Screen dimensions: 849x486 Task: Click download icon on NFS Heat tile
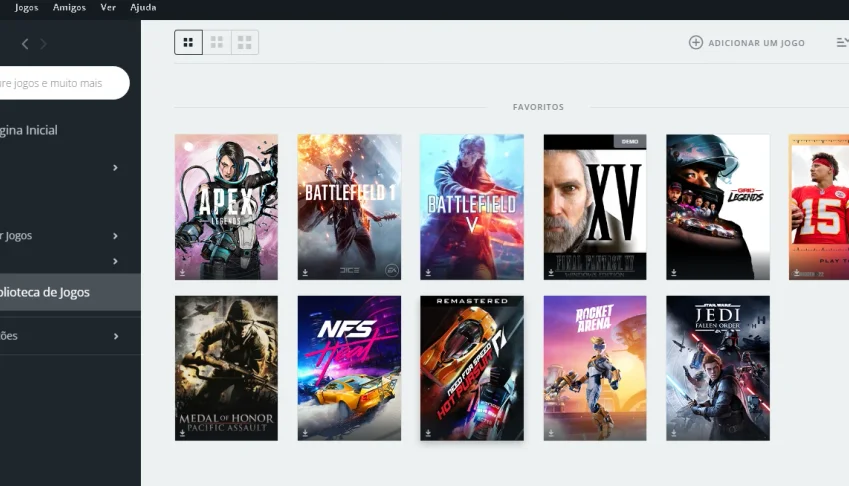[x=305, y=434]
